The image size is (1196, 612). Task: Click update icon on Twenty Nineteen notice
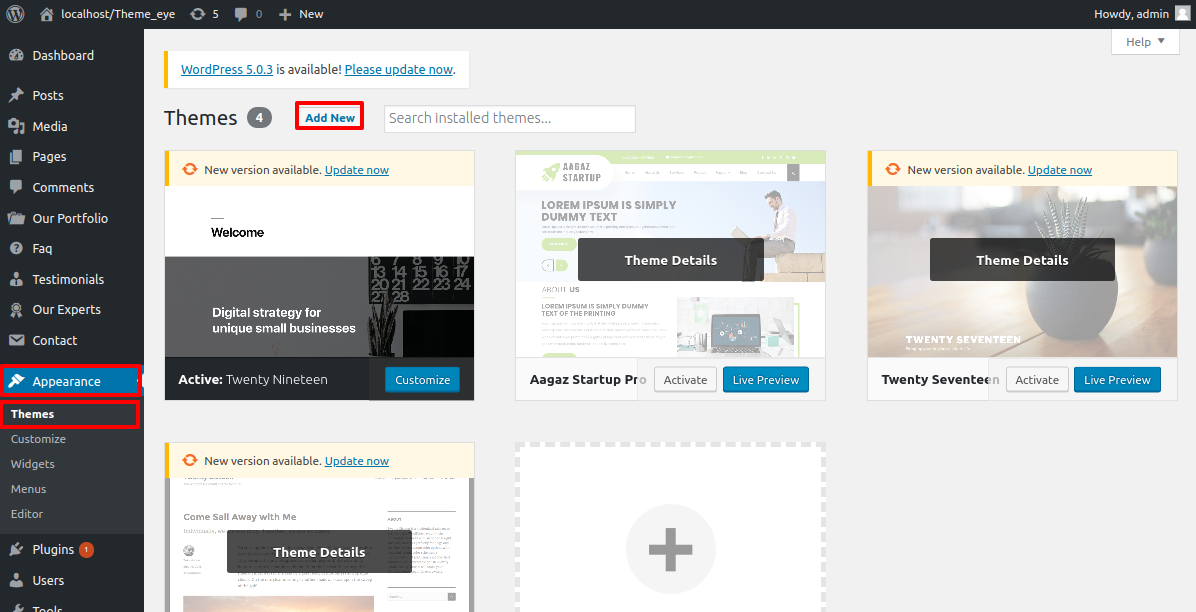[x=189, y=169]
